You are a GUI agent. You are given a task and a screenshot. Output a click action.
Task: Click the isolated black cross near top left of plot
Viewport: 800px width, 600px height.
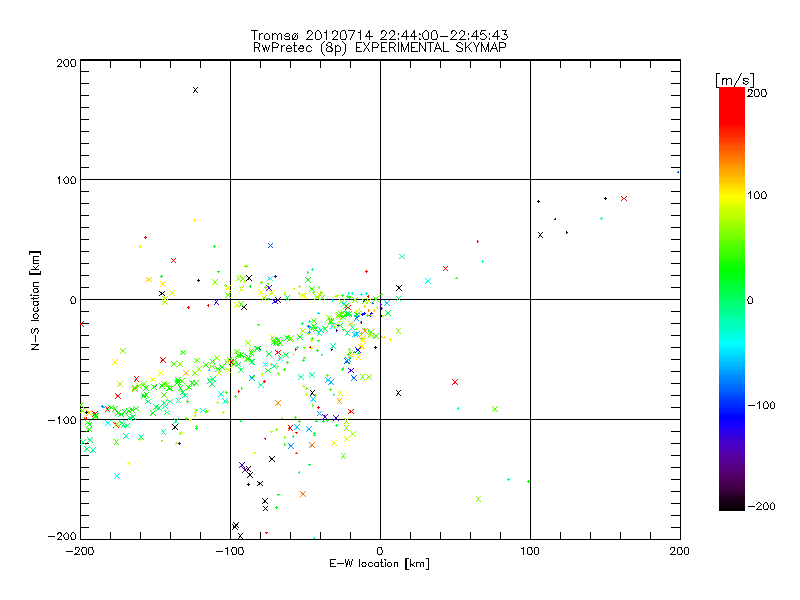coord(195,90)
